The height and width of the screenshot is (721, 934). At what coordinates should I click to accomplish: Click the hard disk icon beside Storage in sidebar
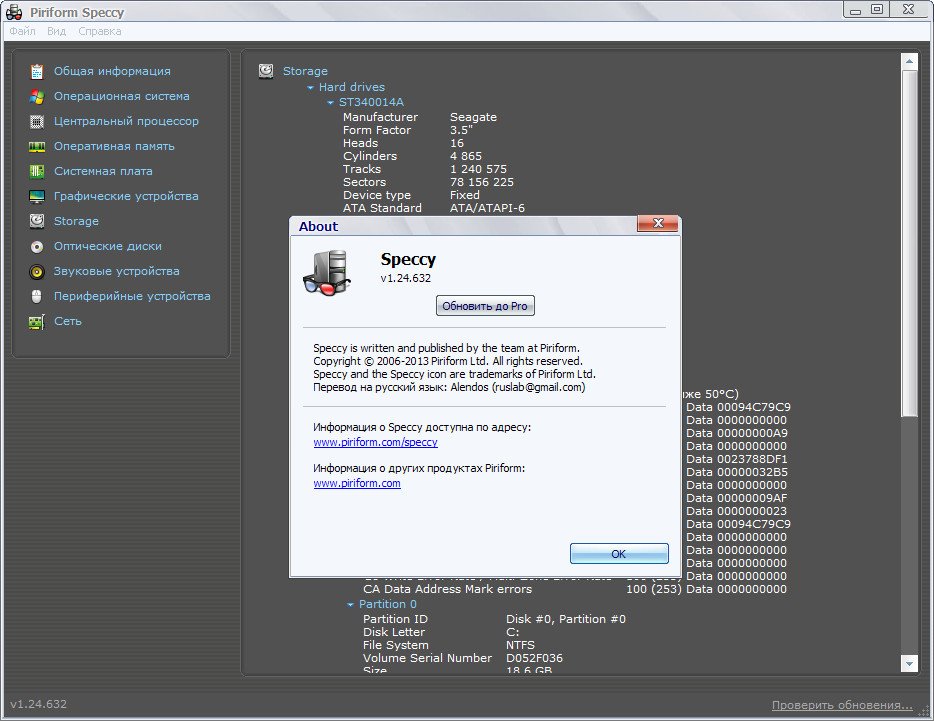click(x=37, y=221)
